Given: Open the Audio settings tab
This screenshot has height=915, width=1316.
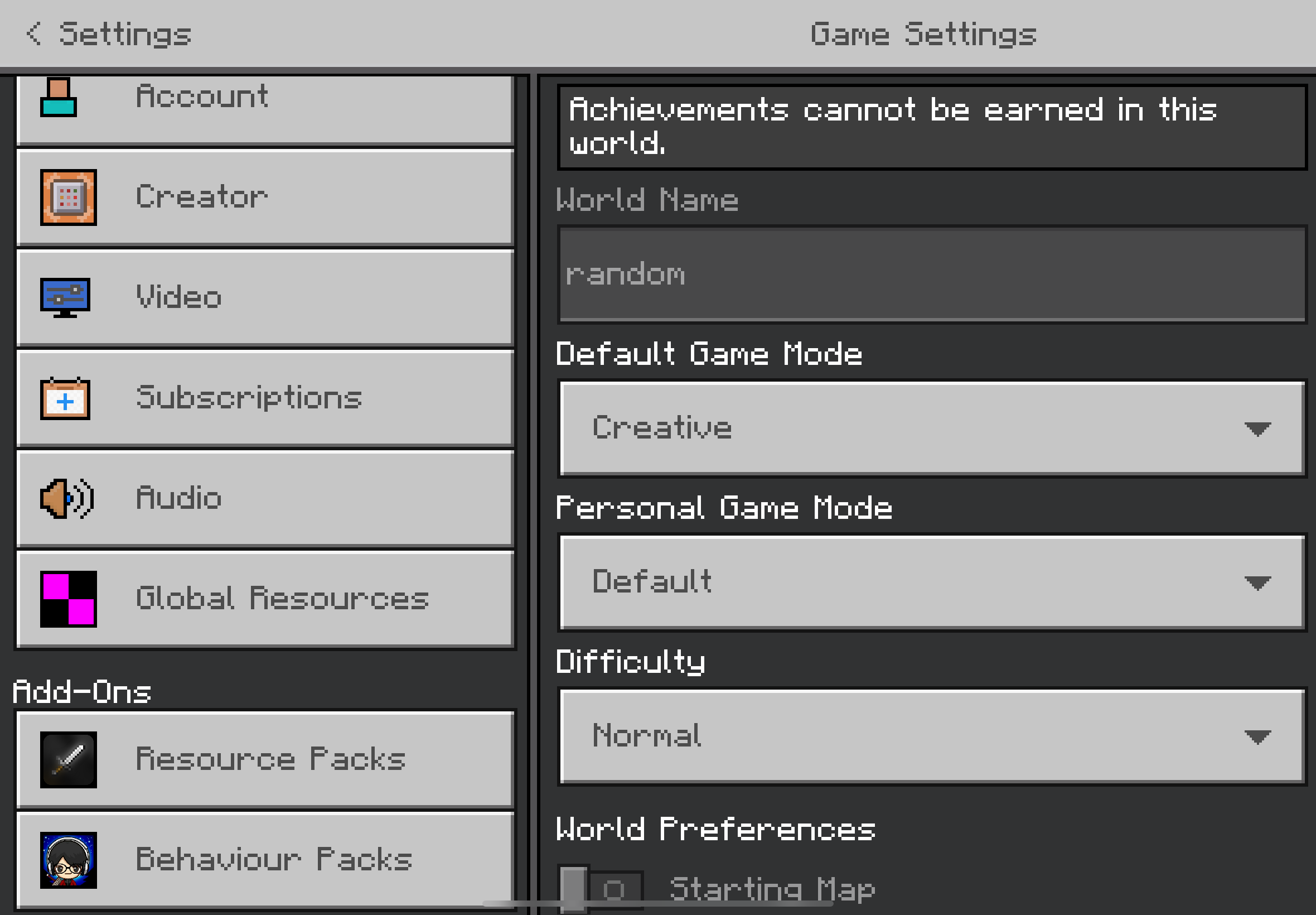Looking at the screenshot, I should pos(265,498).
